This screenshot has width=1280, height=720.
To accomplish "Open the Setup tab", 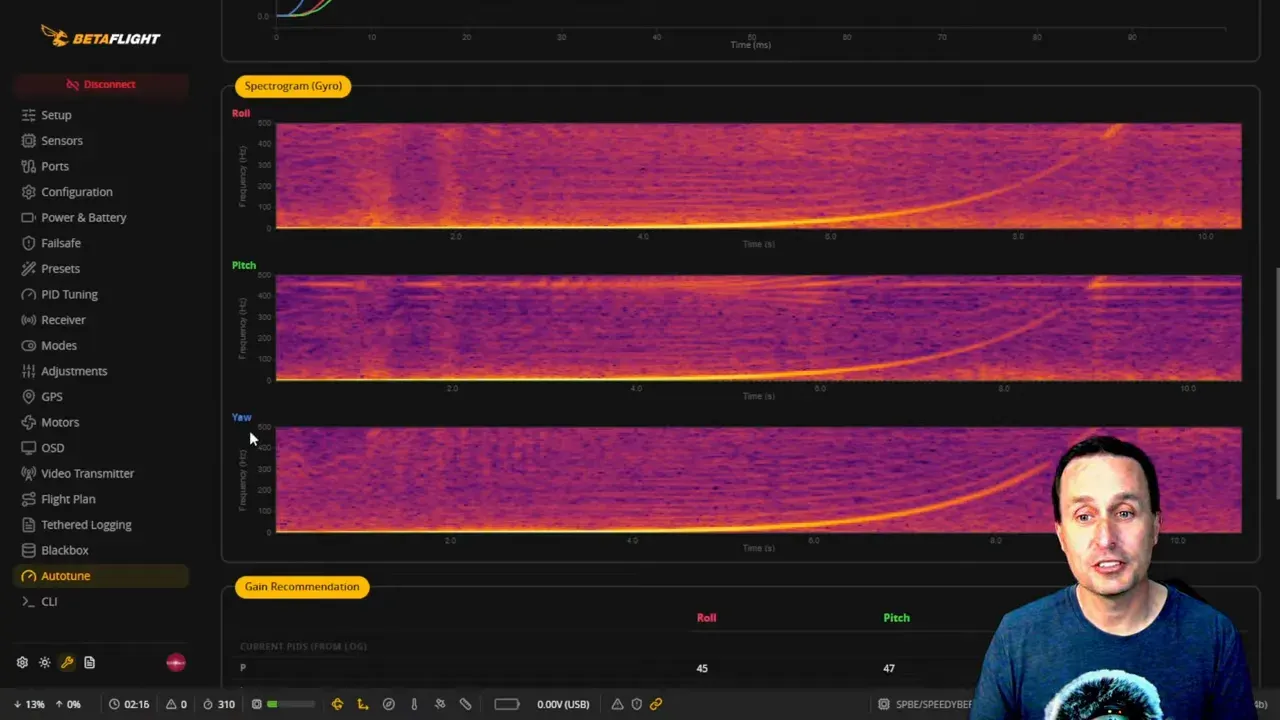I will pyautogui.click(x=100, y=115).
